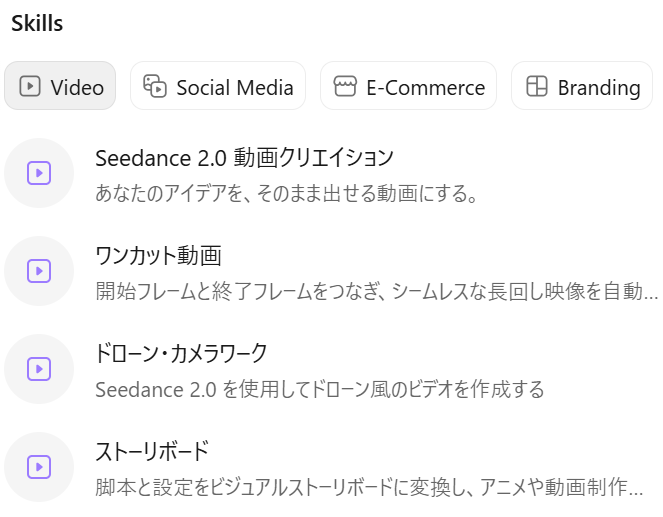Image resolution: width=663 pixels, height=517 pixels.
Task: Click the ワンカット動画 skill's purple play icon
Action: pyautogui.click(x=39, y=271)
